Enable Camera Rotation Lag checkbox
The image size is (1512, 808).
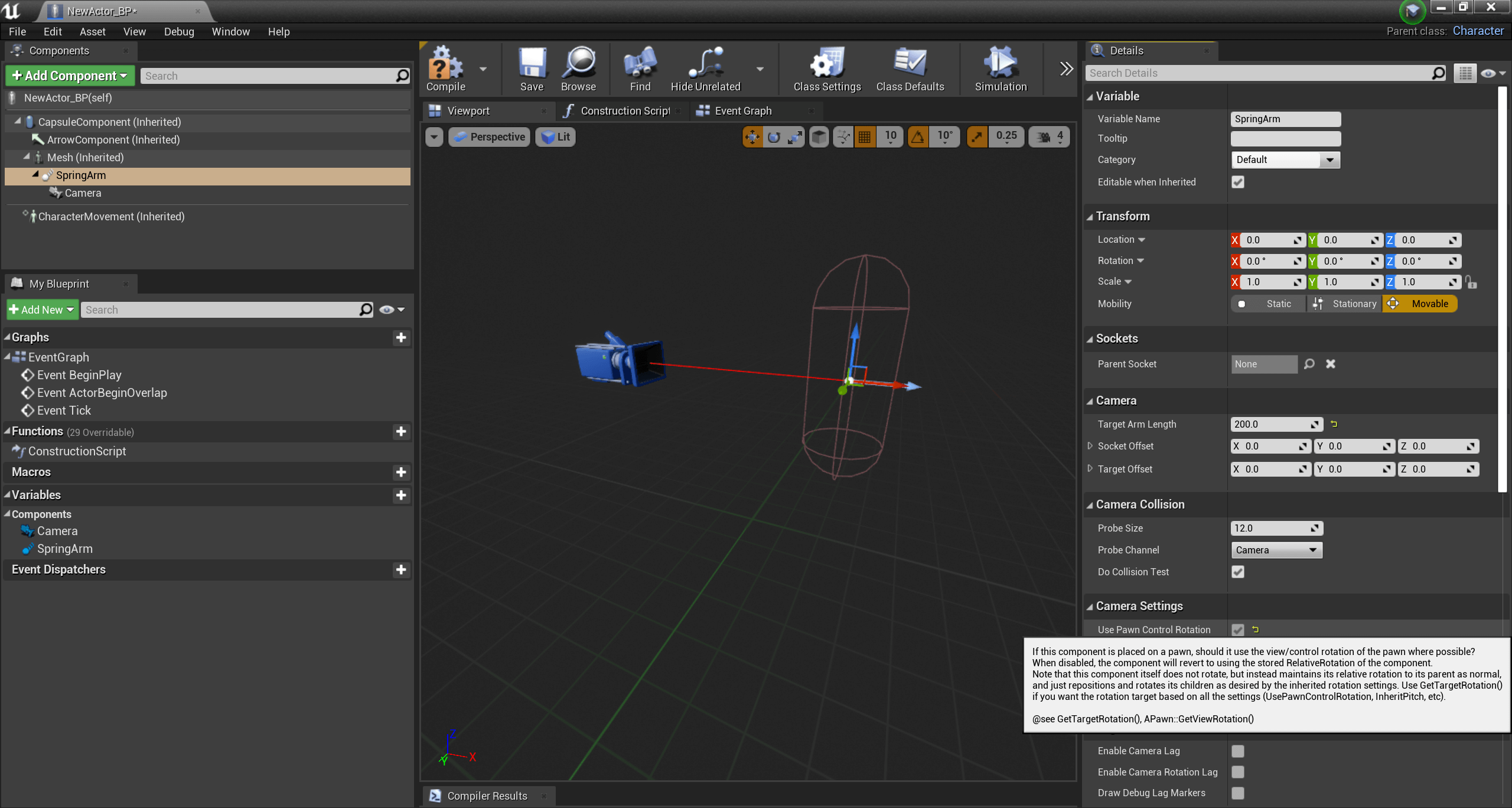[x=1238, y=772]
